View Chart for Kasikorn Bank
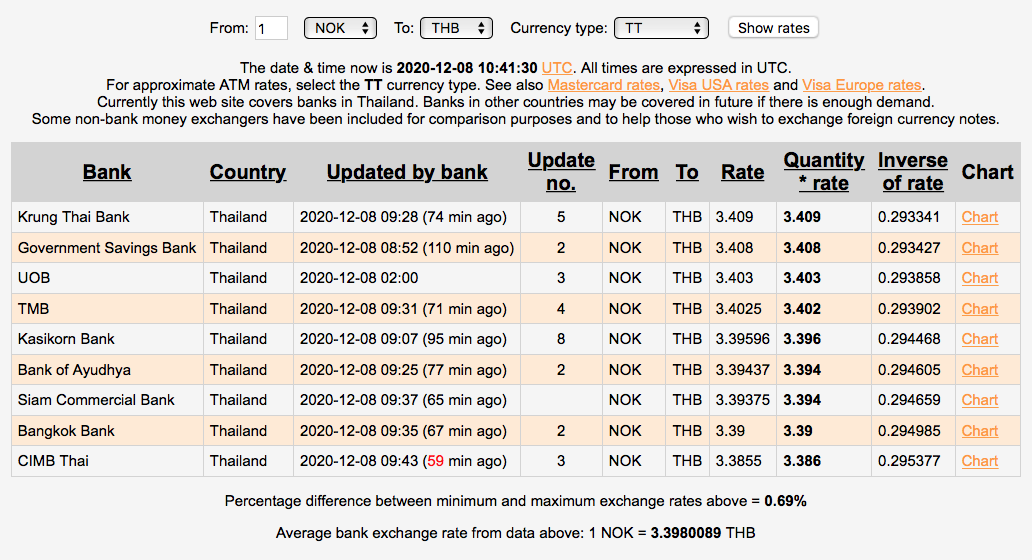Image resolution: width=1032 pixels, height=560 pixels. tap(979, 339)
